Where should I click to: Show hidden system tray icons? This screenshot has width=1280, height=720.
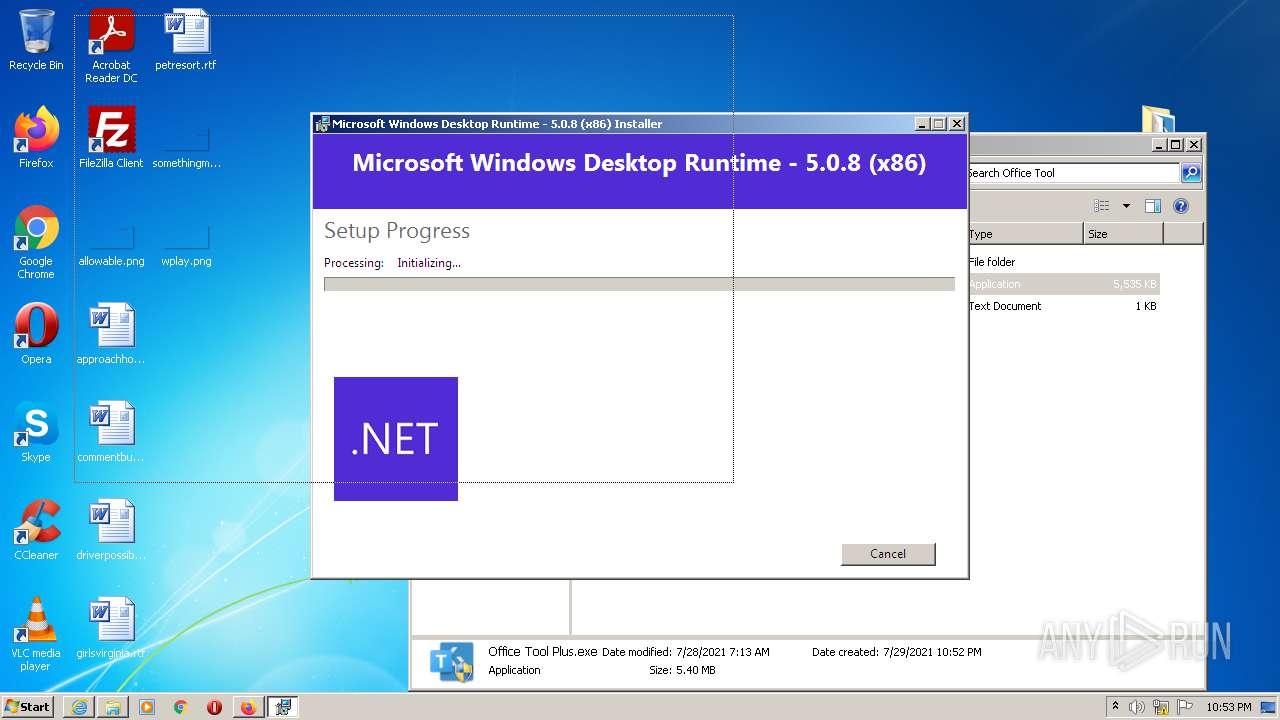pos(1116,706)
